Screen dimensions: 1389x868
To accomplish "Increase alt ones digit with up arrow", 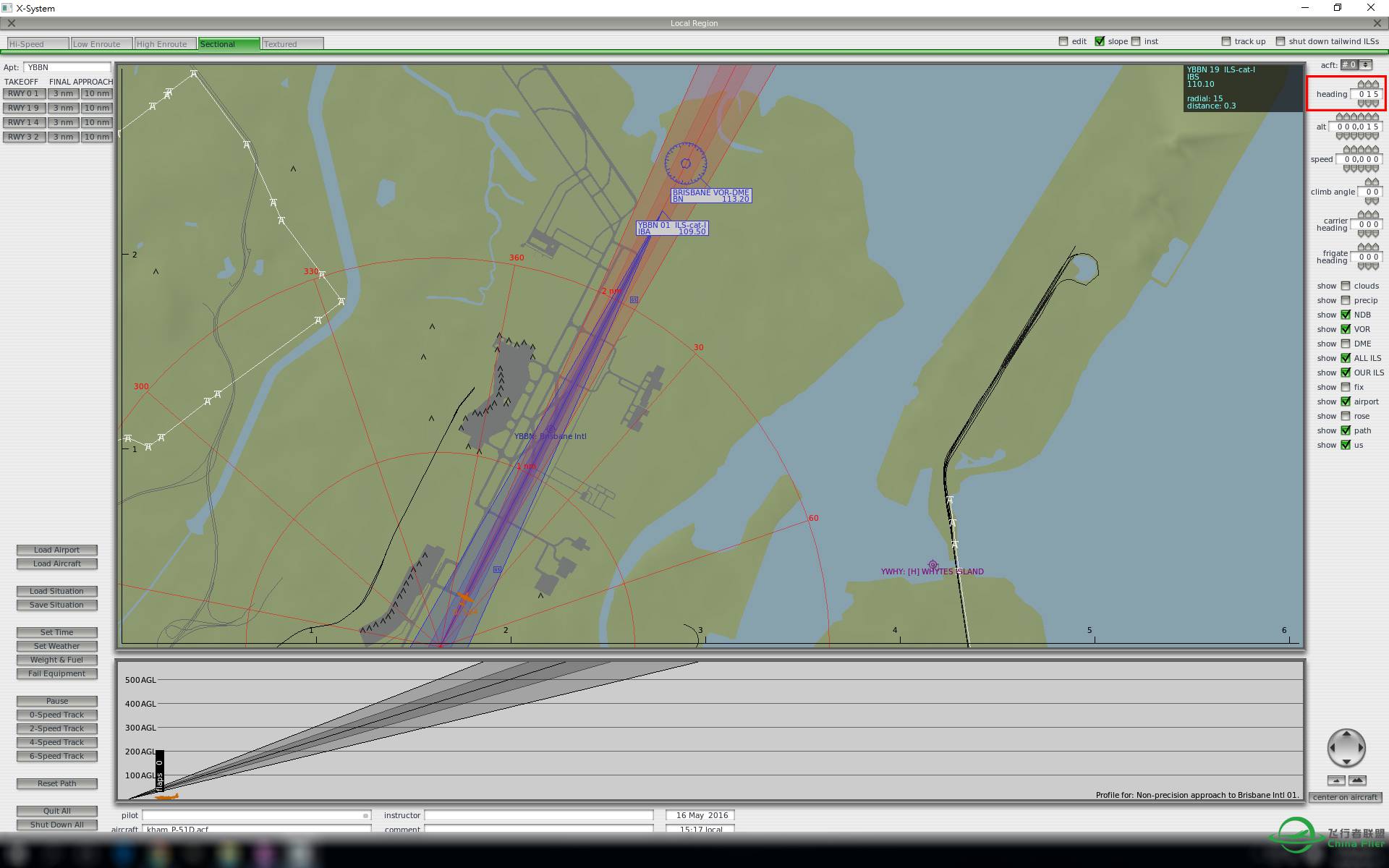I will [1375, 117].
